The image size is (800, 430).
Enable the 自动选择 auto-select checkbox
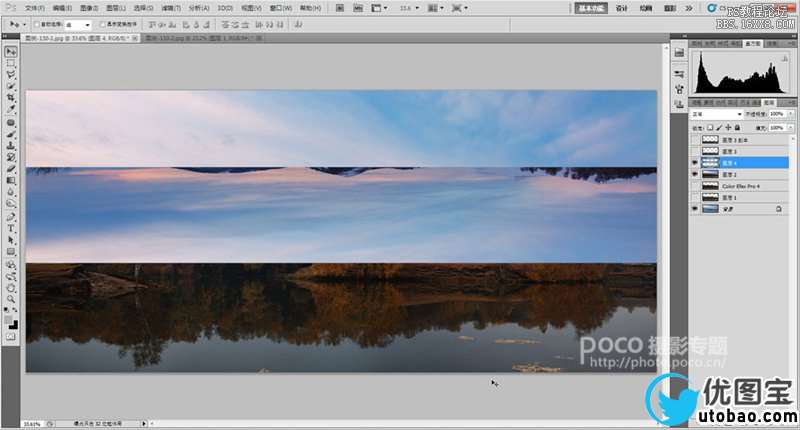tap(37, 24)
